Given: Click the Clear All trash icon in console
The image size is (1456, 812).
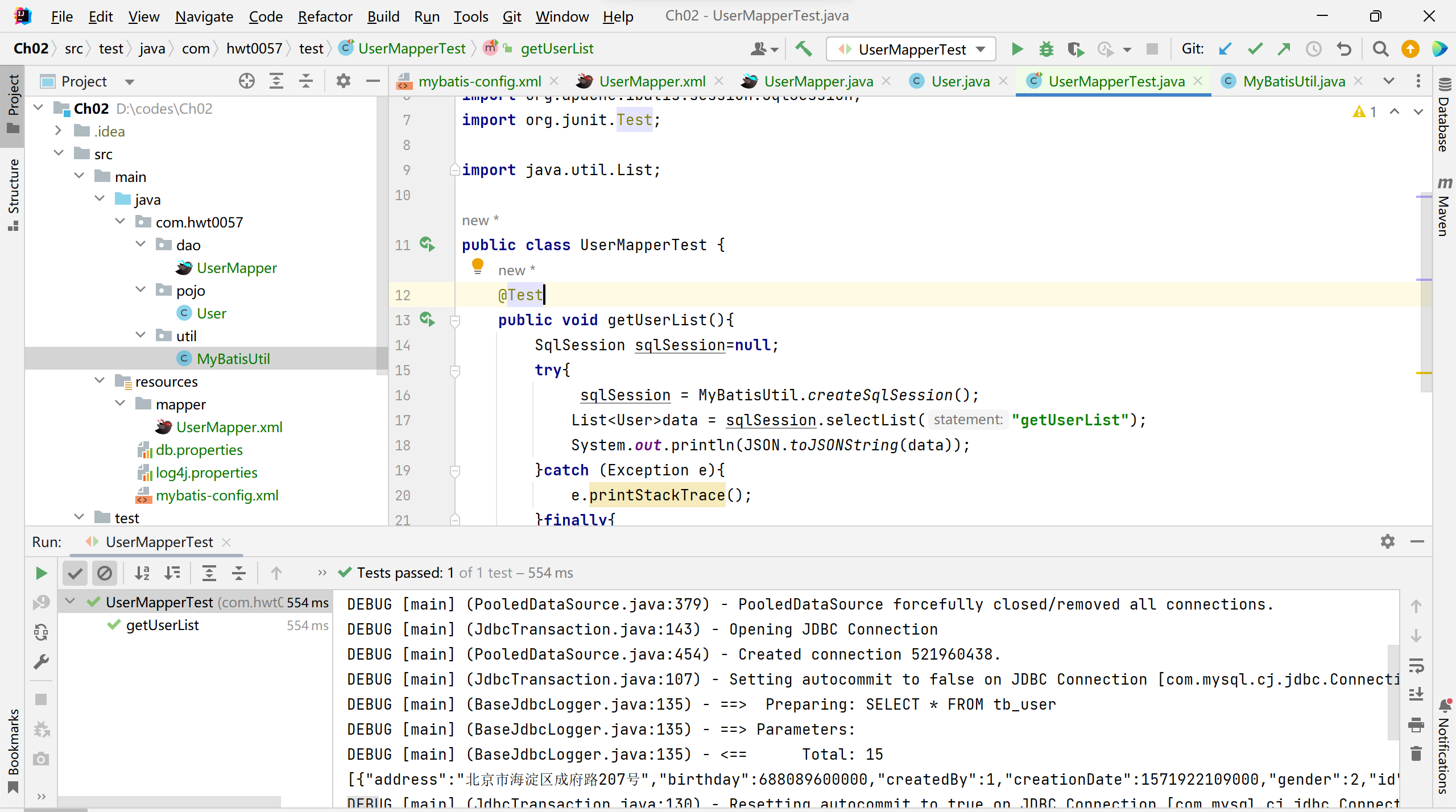Looking at the screenshot, I should tap(1416, 754).
